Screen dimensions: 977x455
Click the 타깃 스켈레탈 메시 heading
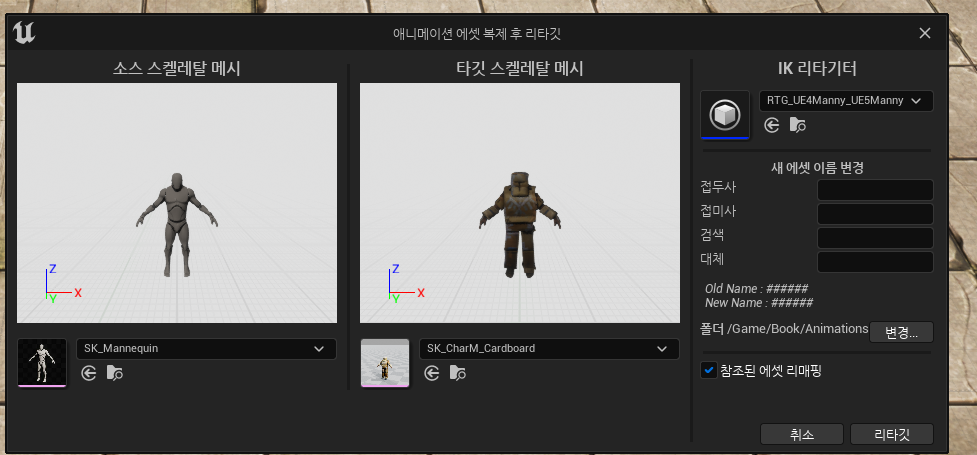pyautogui.click(x=520, y=69)
